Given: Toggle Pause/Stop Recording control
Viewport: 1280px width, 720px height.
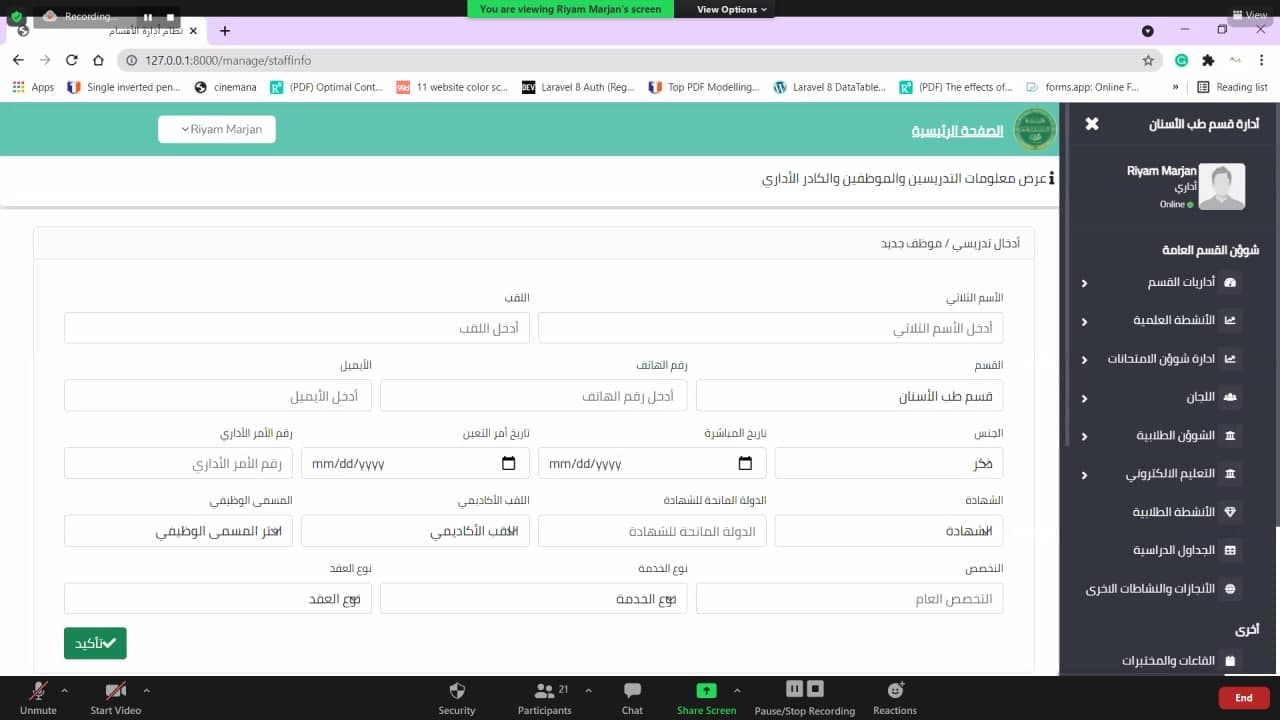Looking at the screenshot, I should 805,689.
